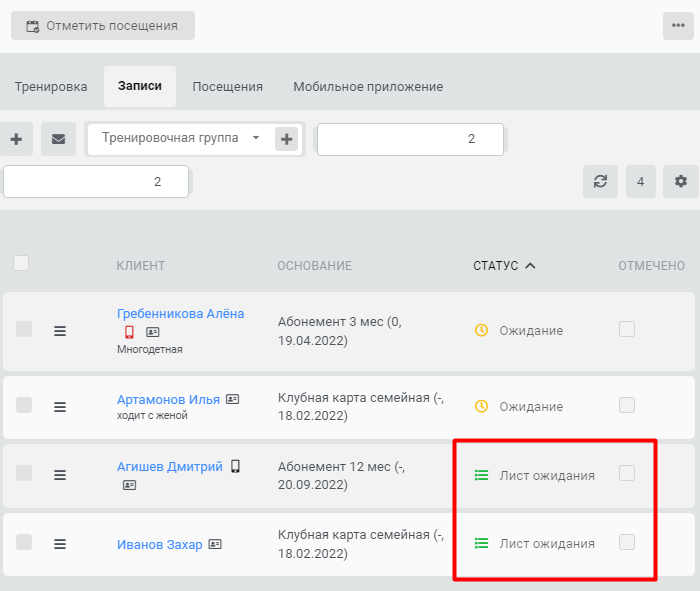Screen dimensions: 700x591
Task: Click ID card icon under Агишев Дмитрий
Action: 129,485
